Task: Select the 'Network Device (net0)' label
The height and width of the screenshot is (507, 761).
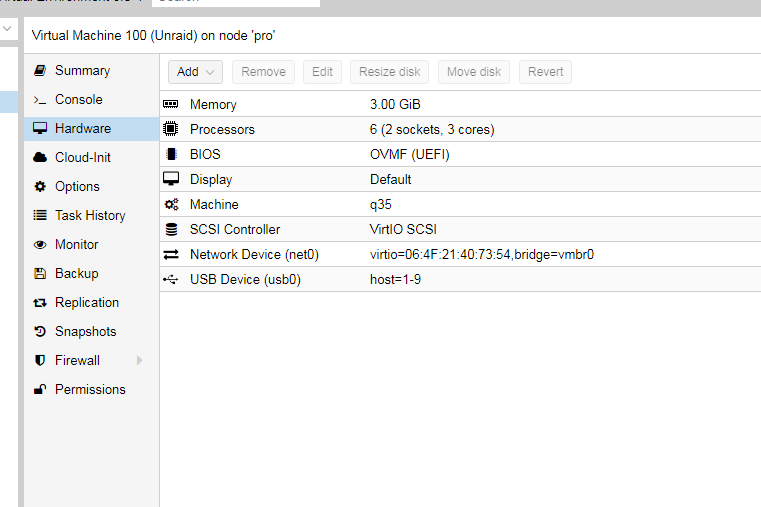Action: (x=254, y=255)
